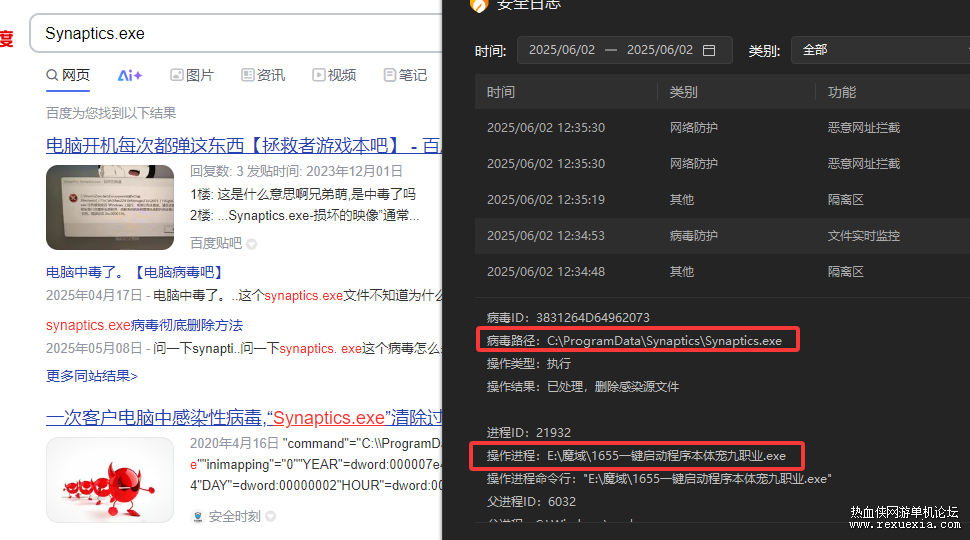970x540 pixels.
Task: Open the error dialog thumbnail of first result
Action: point(110,207)
